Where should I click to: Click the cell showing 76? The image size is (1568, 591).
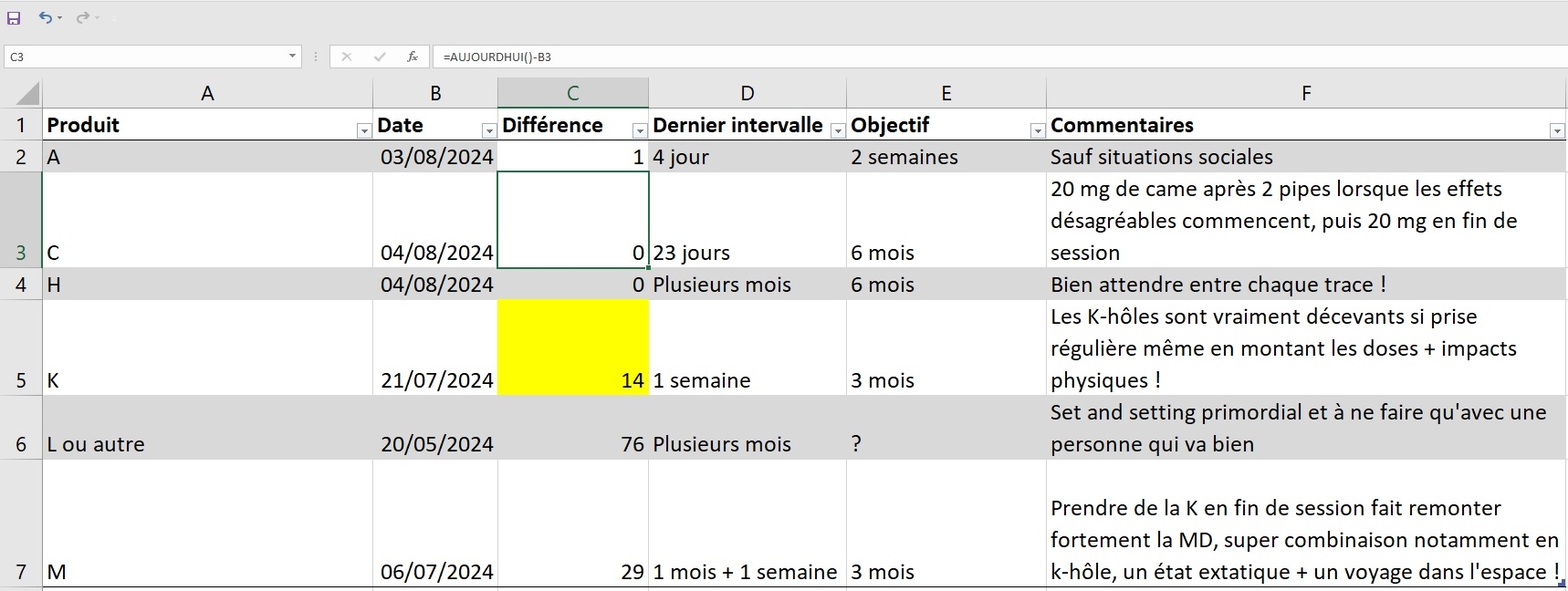[573, 428]
